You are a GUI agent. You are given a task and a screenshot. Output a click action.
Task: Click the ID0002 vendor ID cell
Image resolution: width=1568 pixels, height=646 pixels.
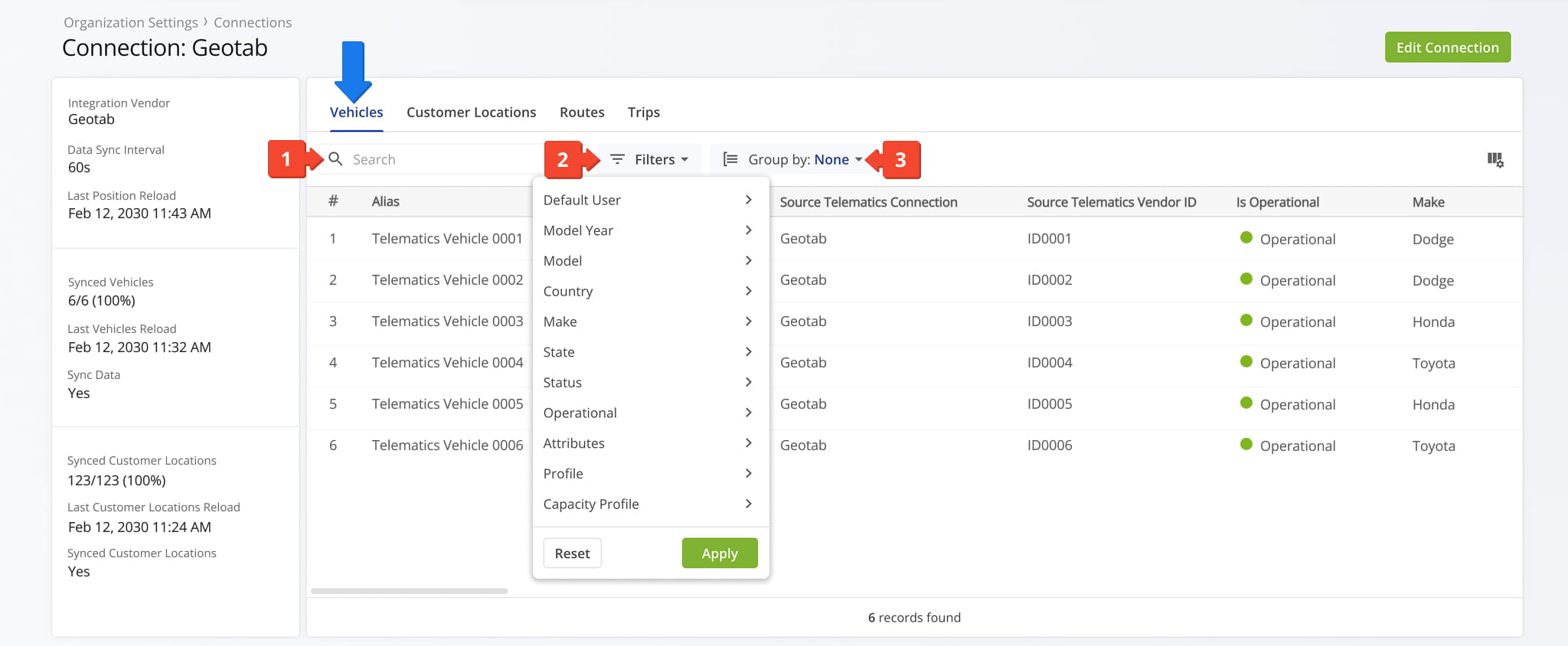pos(1049,279)
